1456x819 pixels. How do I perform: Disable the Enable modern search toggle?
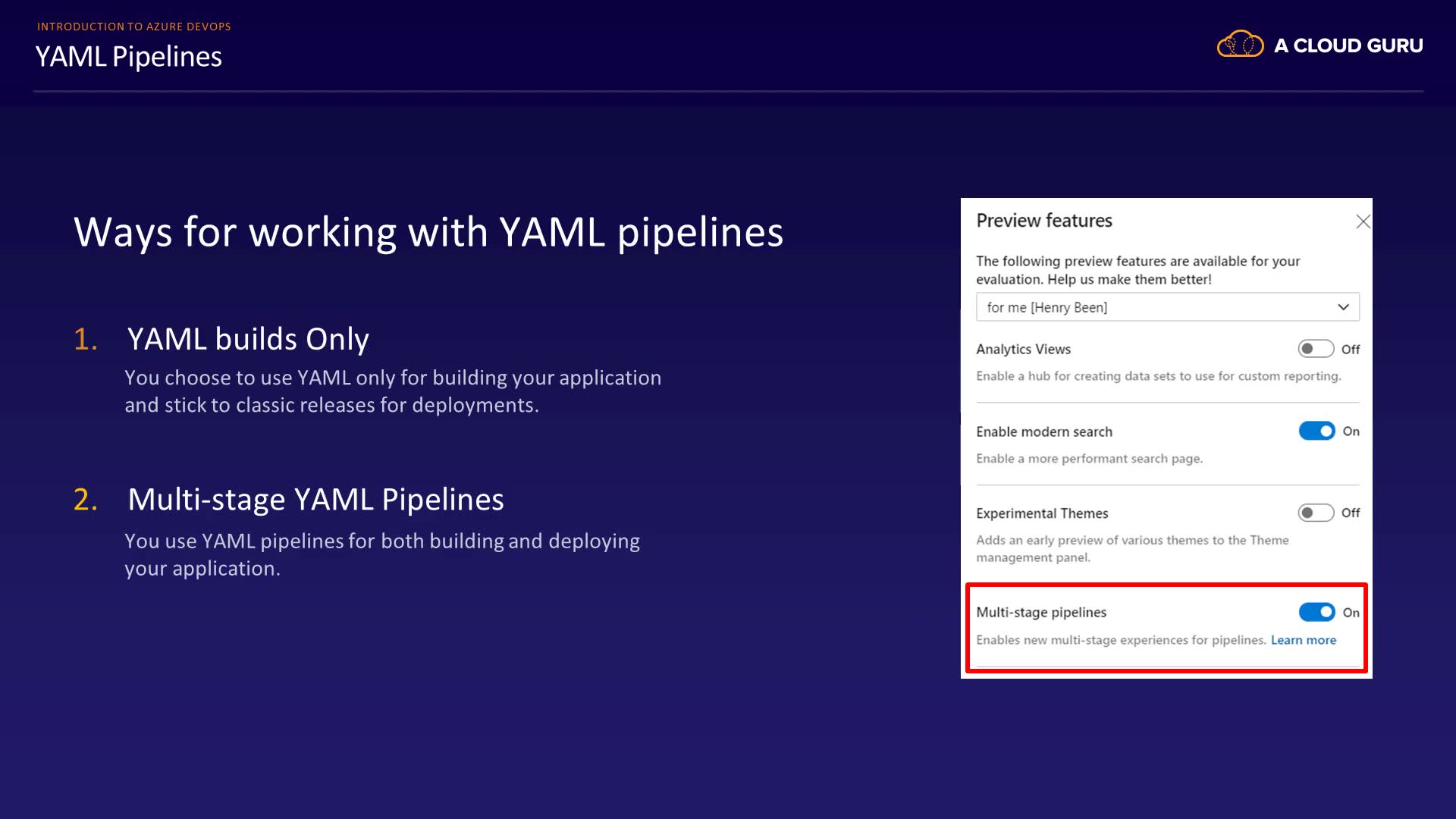click(1316, 431)
